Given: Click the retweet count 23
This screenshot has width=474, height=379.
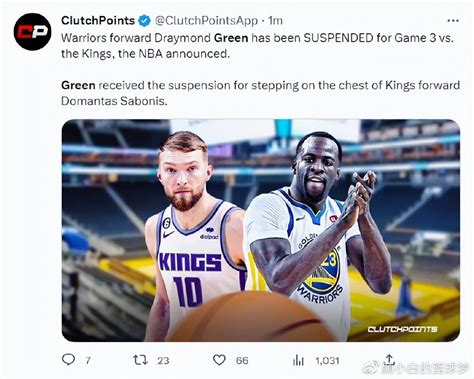Looking at the screenshot, I should coord(163,361).
